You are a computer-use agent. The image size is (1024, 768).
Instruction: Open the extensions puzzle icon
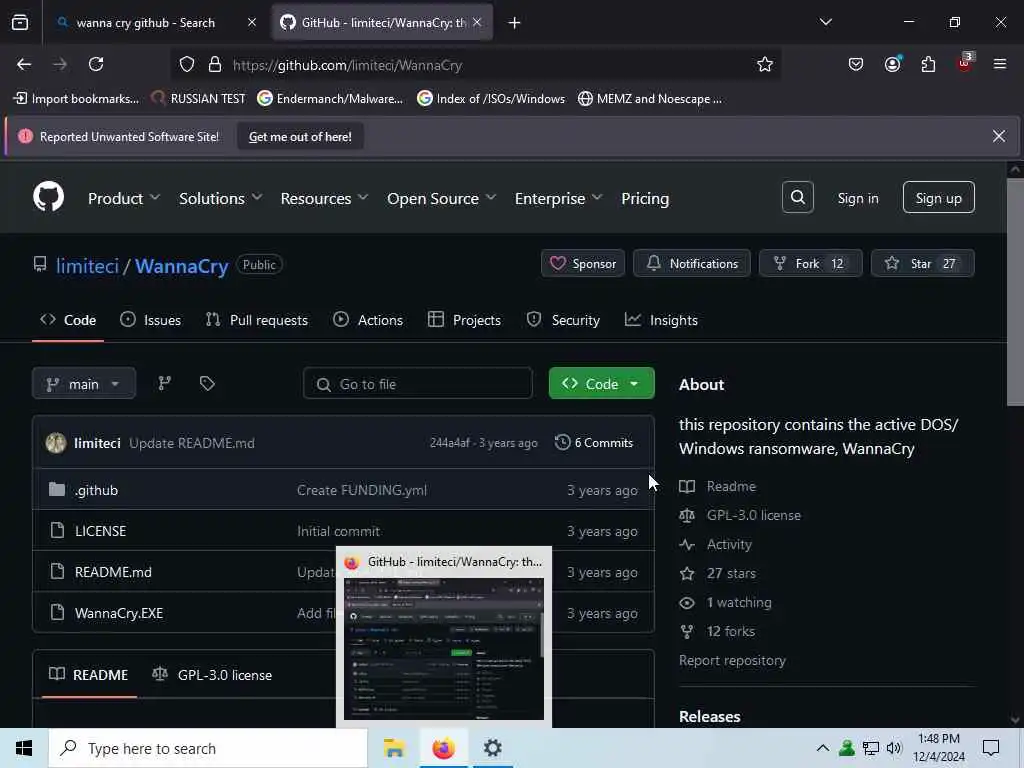[928, 64]
